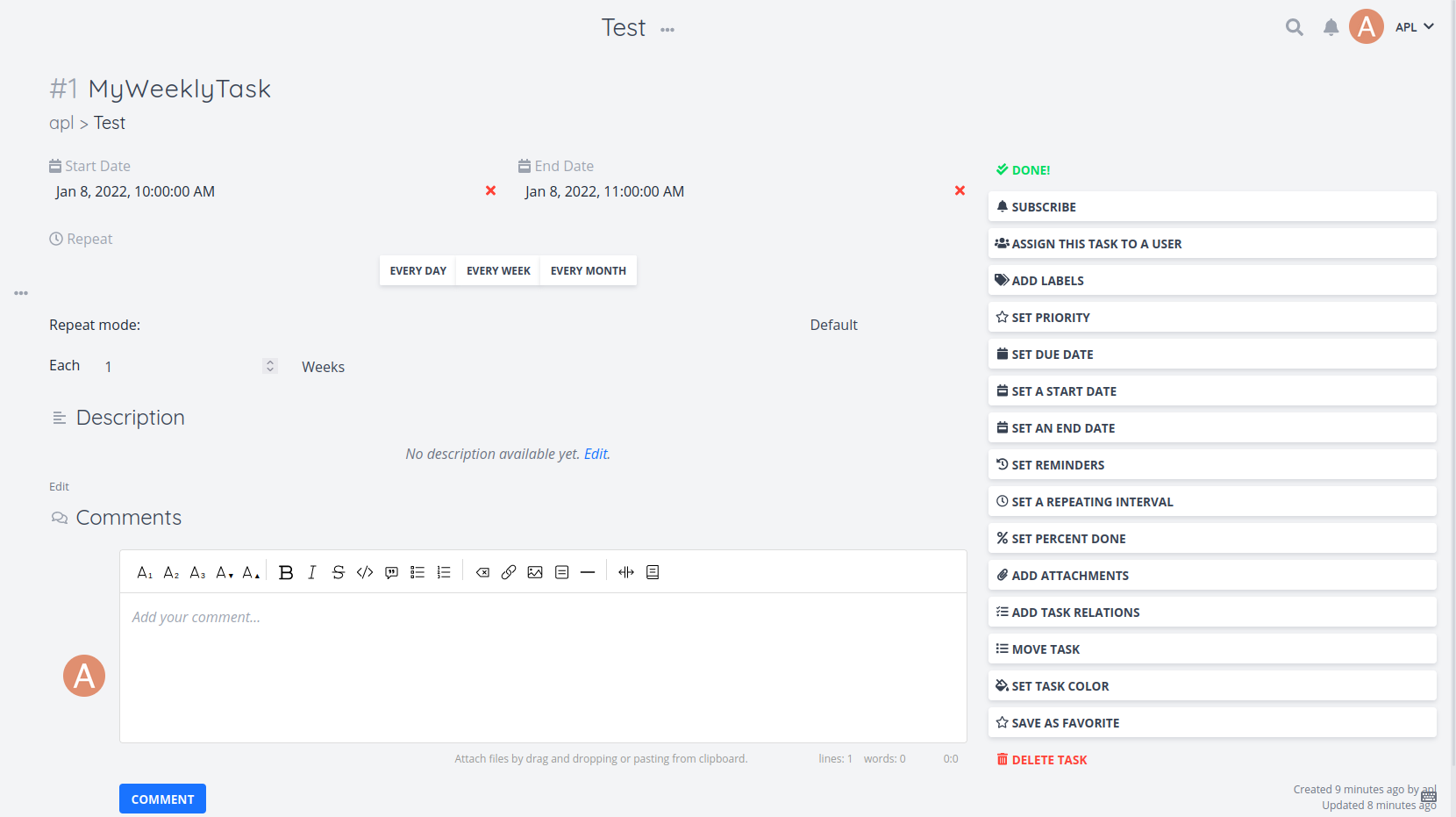Open the Set Task Color option

(1212, 685)
